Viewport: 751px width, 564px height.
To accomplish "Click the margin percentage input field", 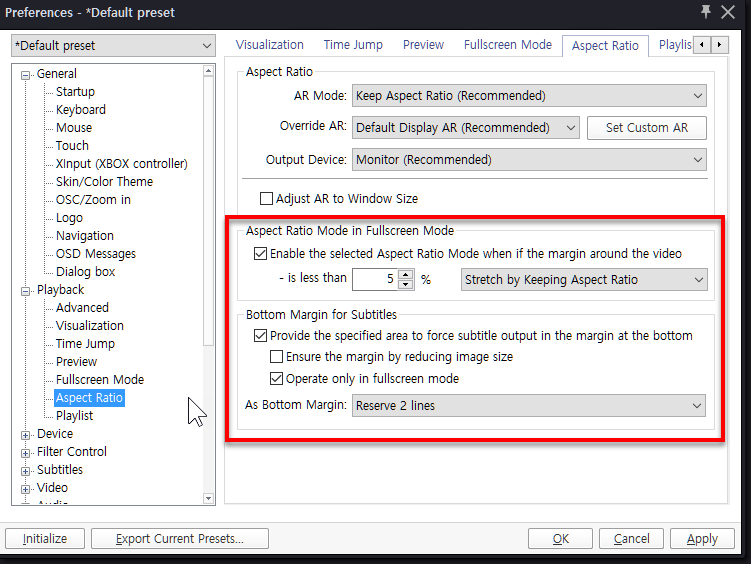I will 376,280.
